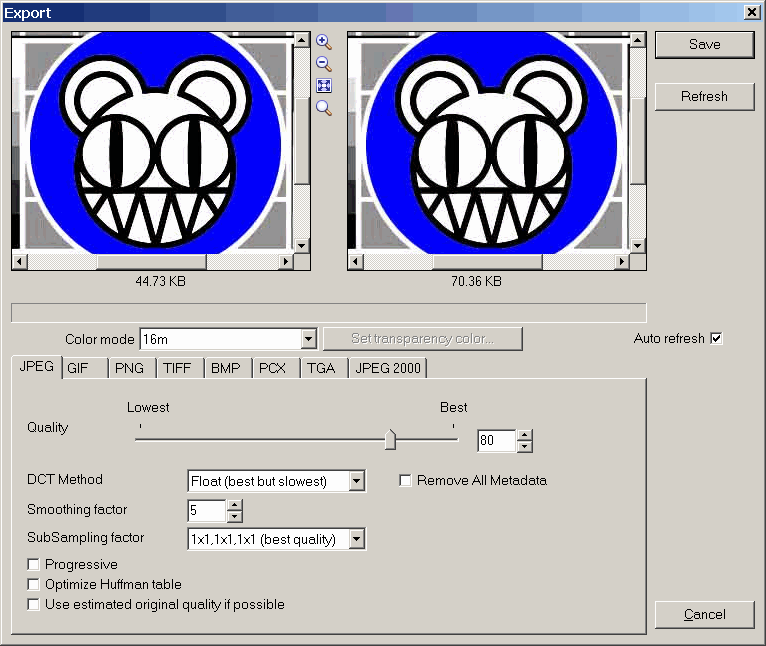
Task: Switch to the TIFF tab
Action: (x=179, y=368)
